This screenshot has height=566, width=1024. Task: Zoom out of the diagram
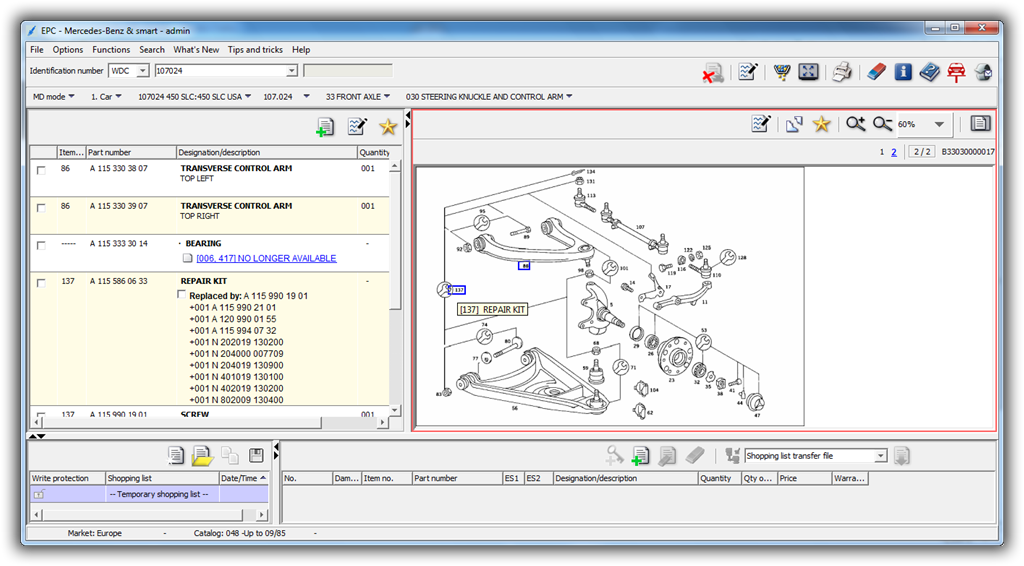pyautogui.click(x=882, y=123)
